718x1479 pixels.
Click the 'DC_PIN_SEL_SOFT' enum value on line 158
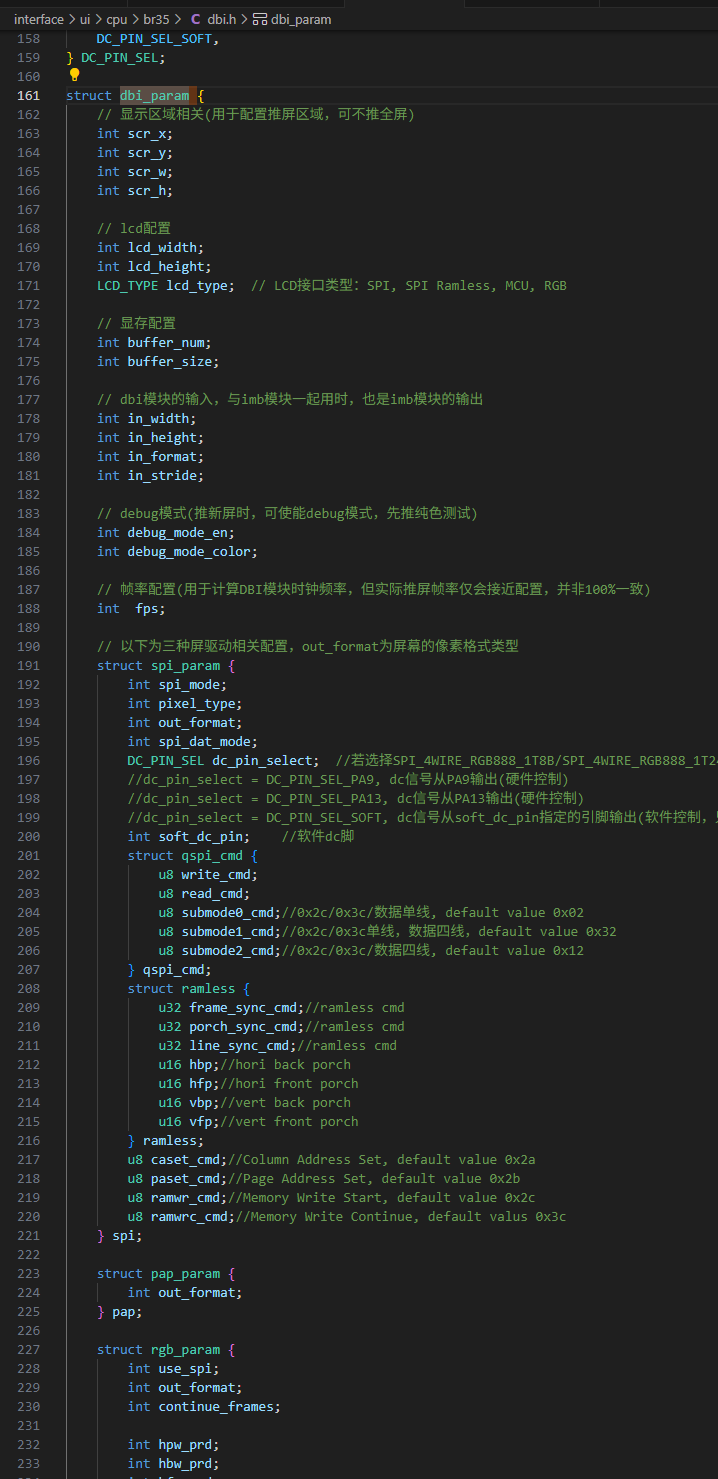(154, 39)
